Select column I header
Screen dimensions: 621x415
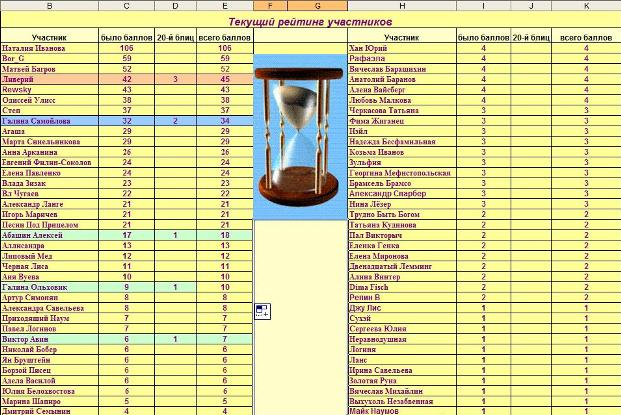tap(484, 6)
